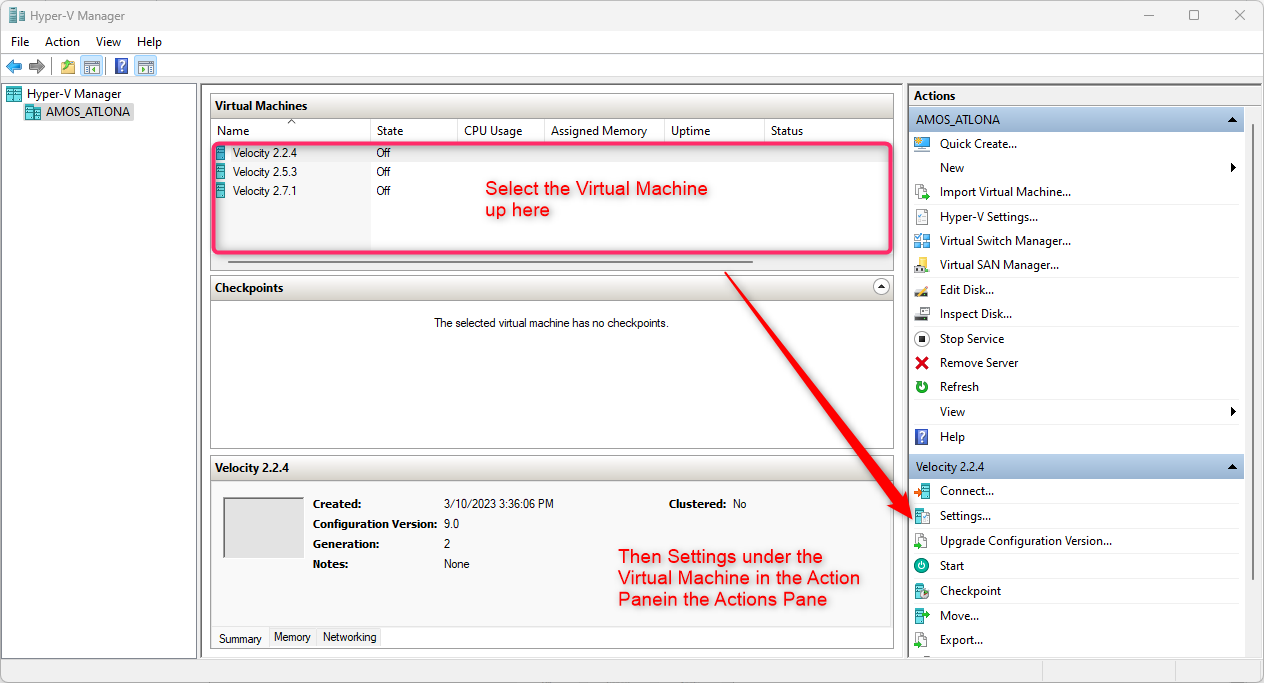Collapse the Velocity 2.2.4 actions section
The image size is (1264, 683).
coord(1233,467)
